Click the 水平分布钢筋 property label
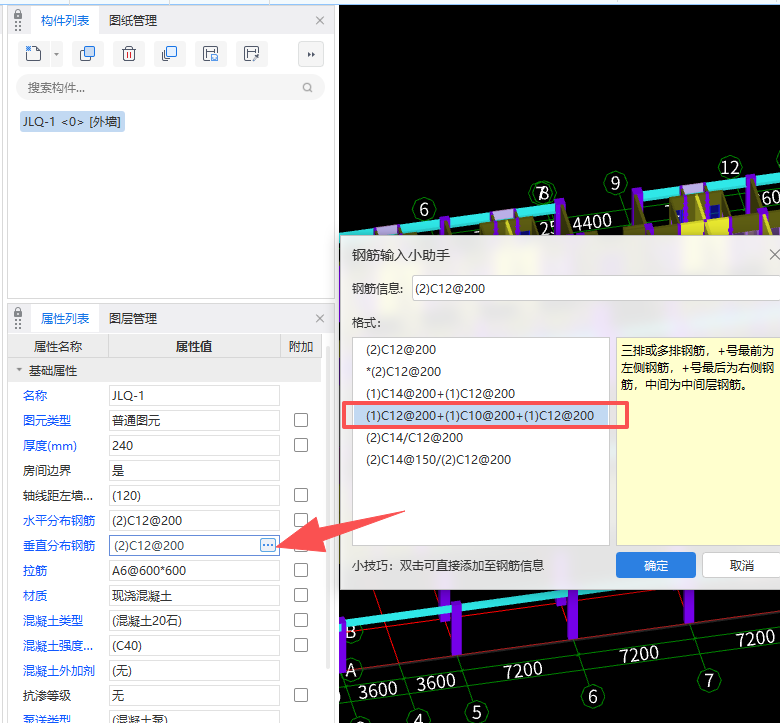 coord(59,520)
